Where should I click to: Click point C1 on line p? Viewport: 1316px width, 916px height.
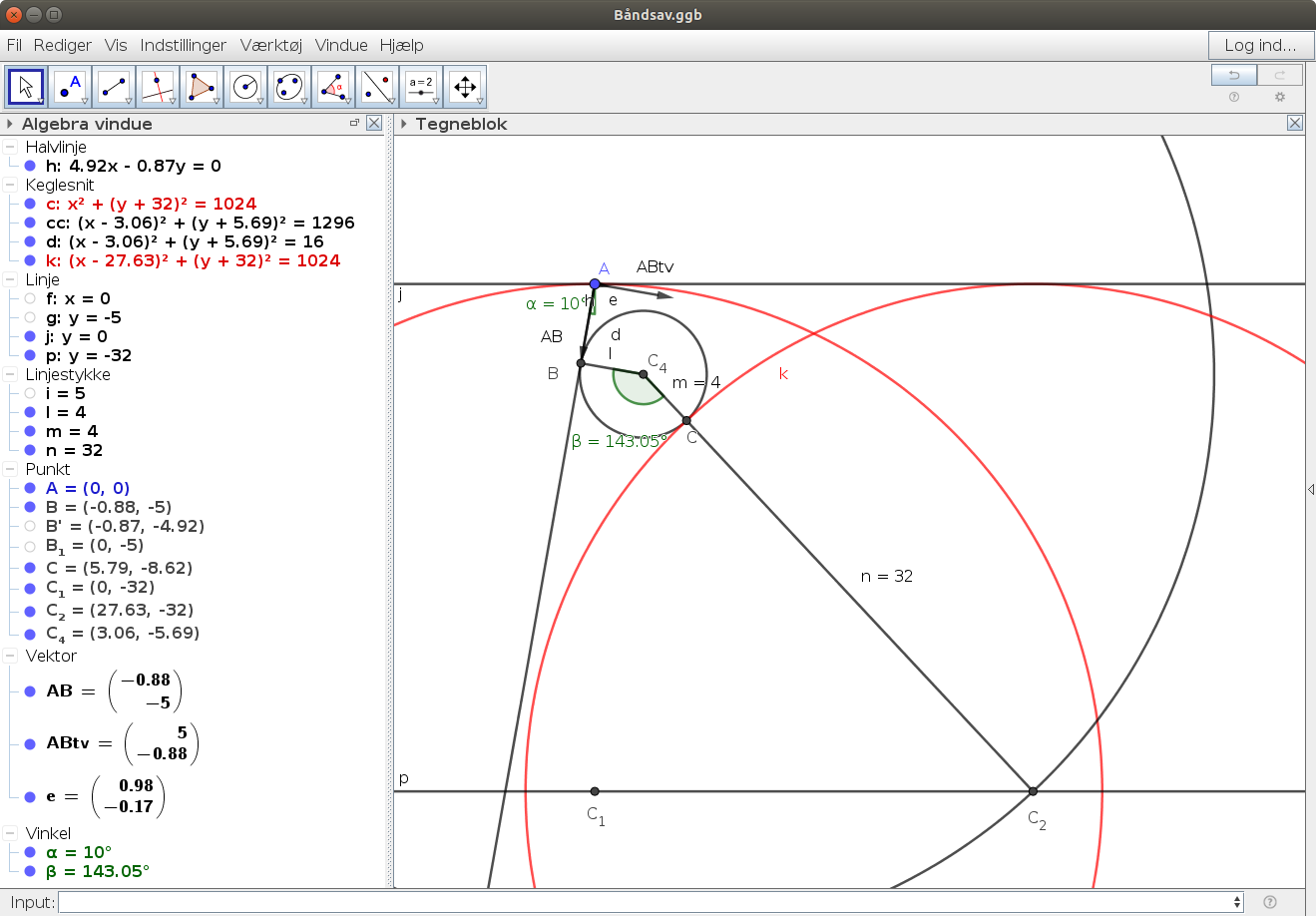[595, 791]
